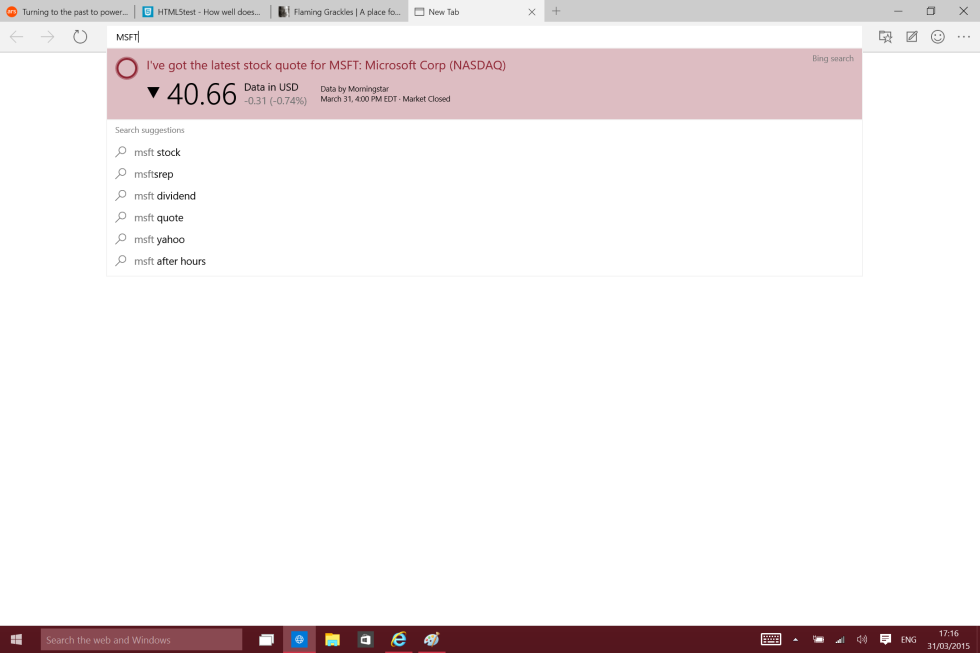Open the File Explorer taskbar icon
Screen dimensions: 980x653
[332, 640]
